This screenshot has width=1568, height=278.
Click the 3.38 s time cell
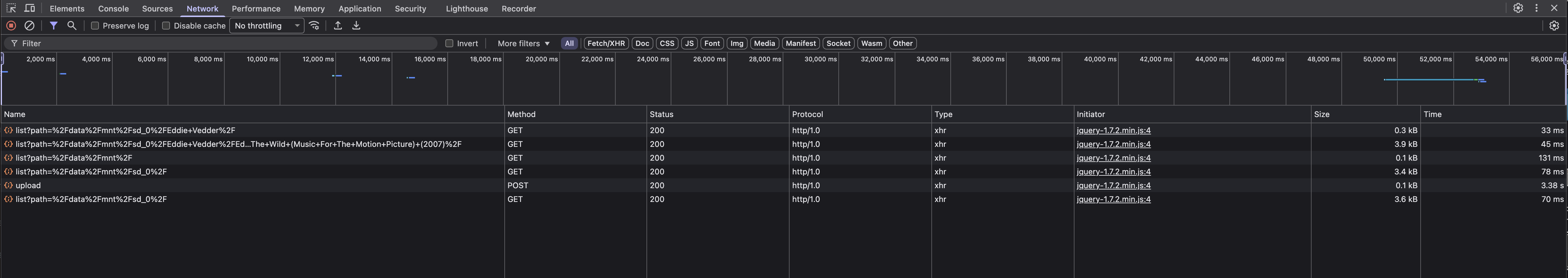[x=1494, y=185]
